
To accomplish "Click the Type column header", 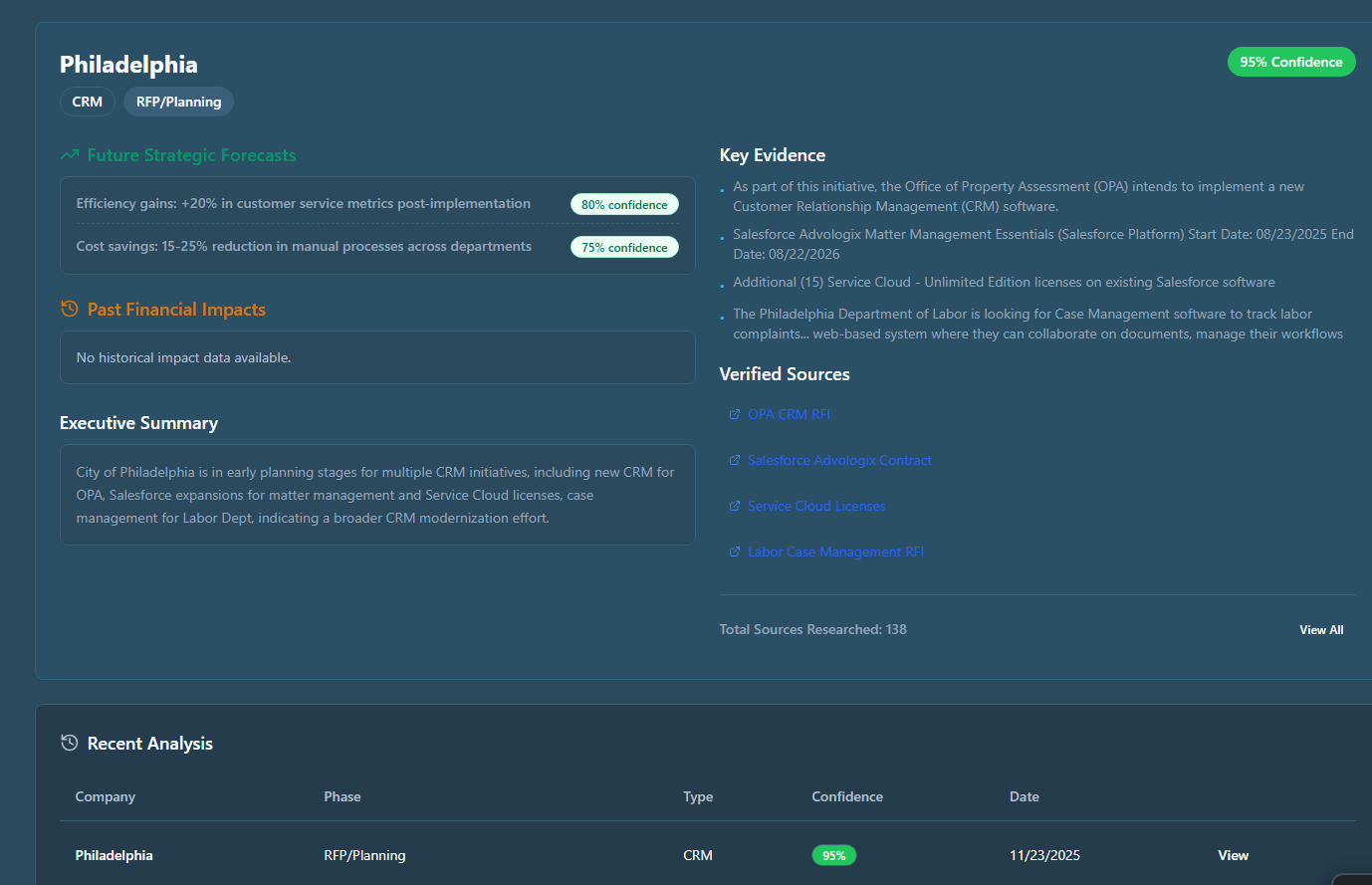I will [x=698, y=796].
